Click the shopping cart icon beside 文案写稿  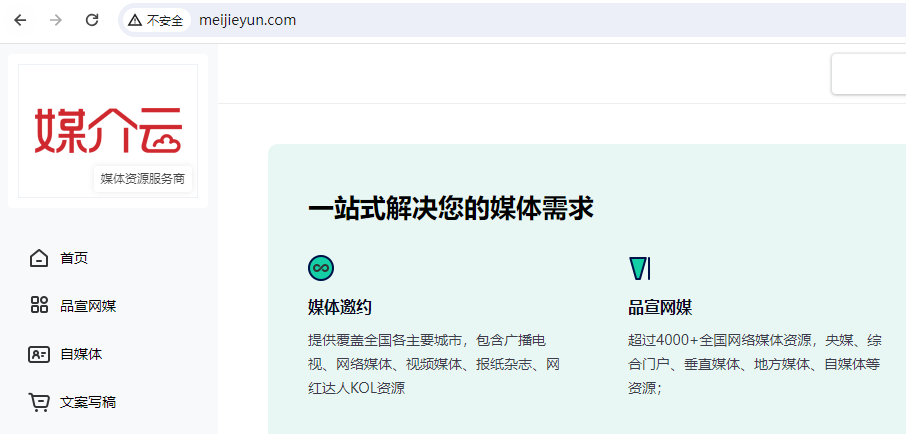pos(39,402)
